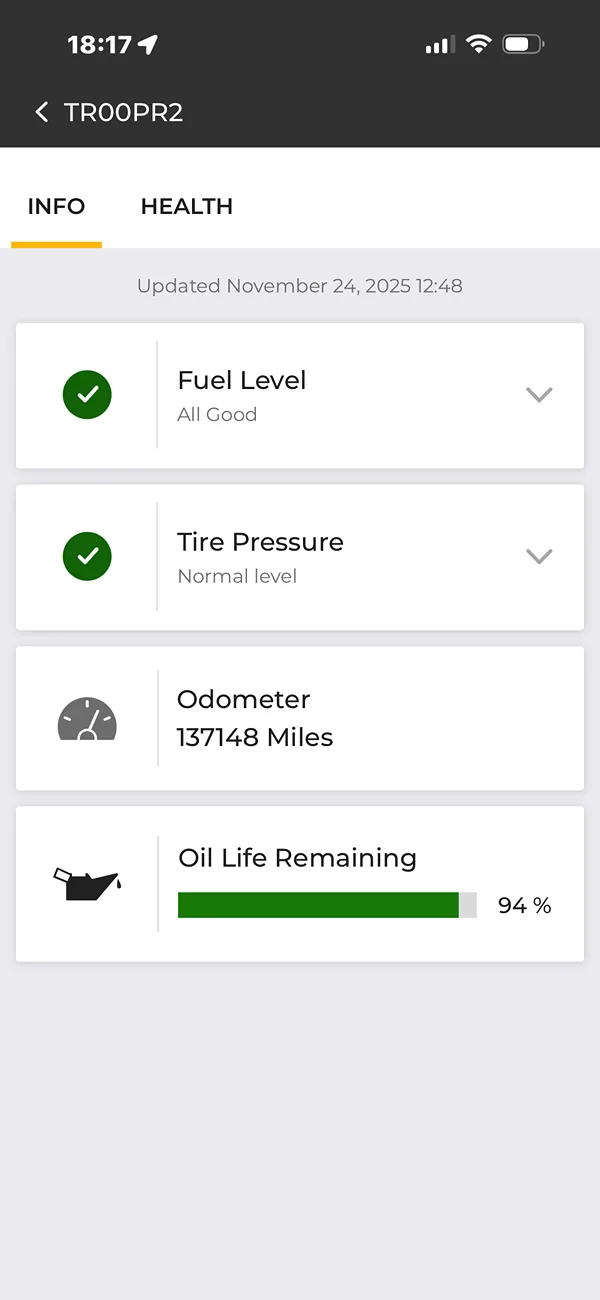Screen dimensions: 600x1300
Task: Select the INFO tab
Action: click(56, 206)
